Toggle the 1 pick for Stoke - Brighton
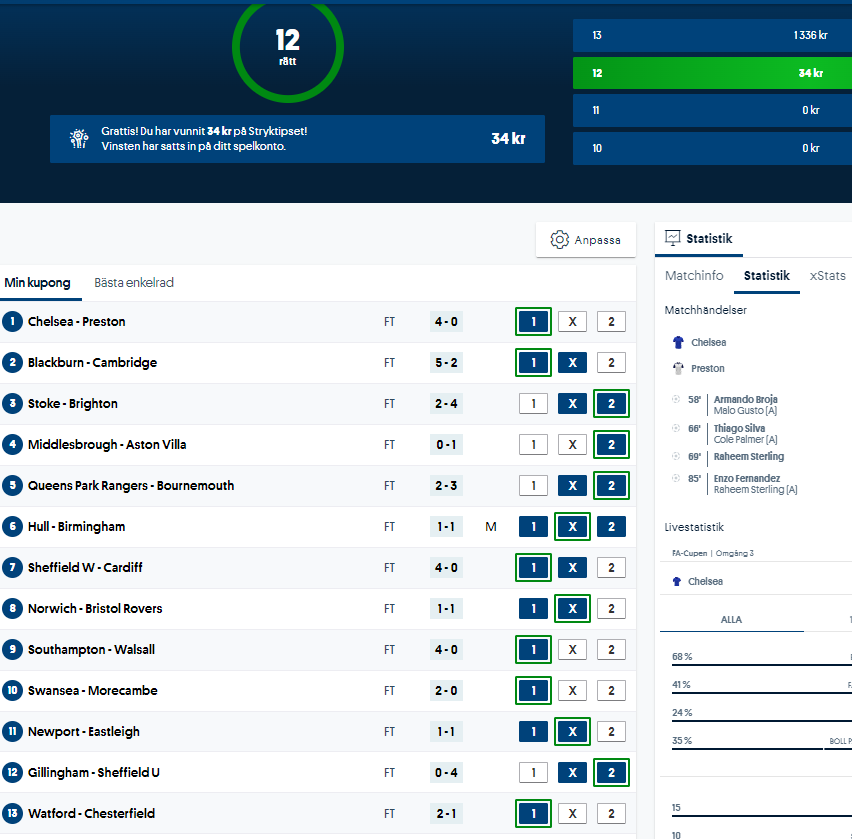Image resolution: width=852 pixels, height=839 pixels. tap(533, 404)
